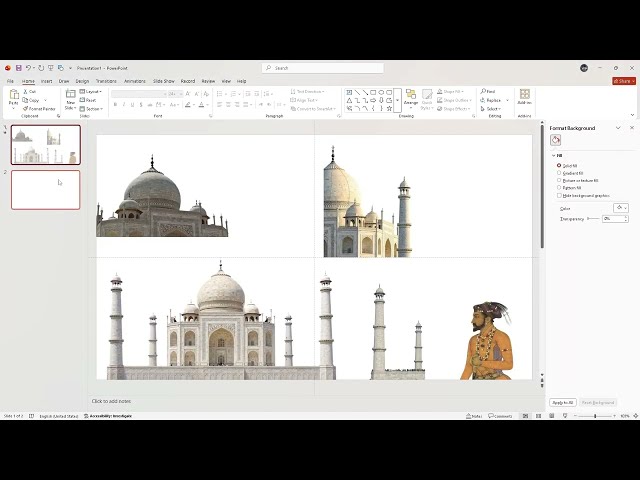Open the Select dropdown in Editing

tap(491, 109)
